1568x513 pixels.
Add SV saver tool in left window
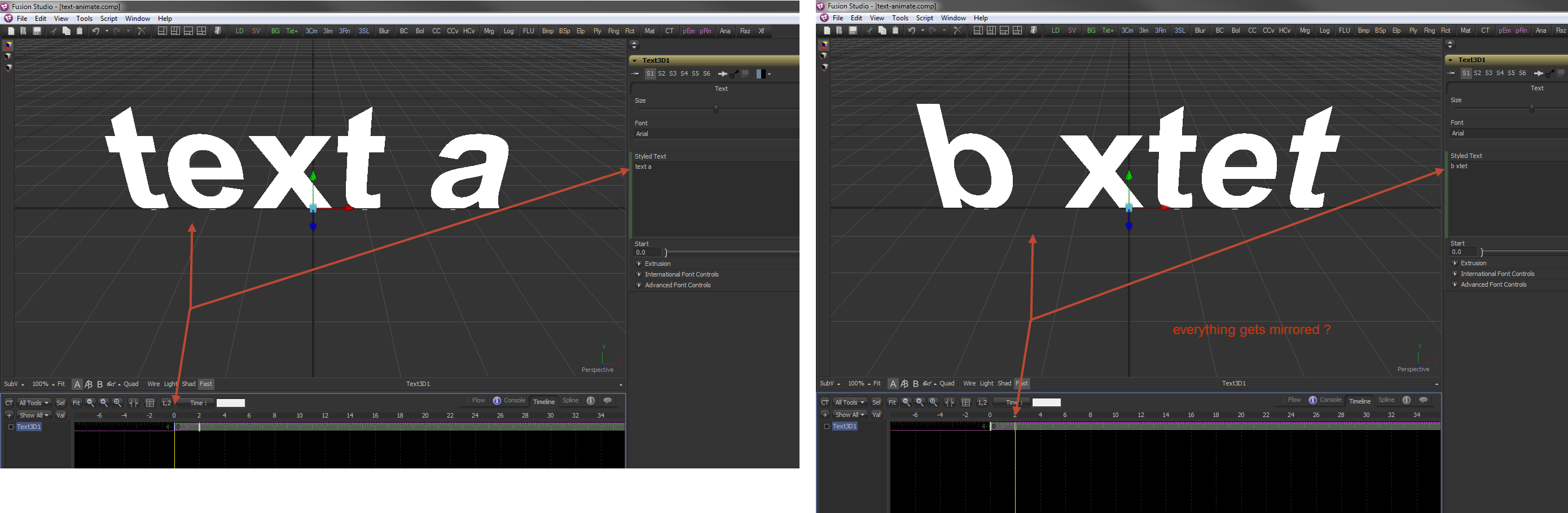[x=256, y=31]
